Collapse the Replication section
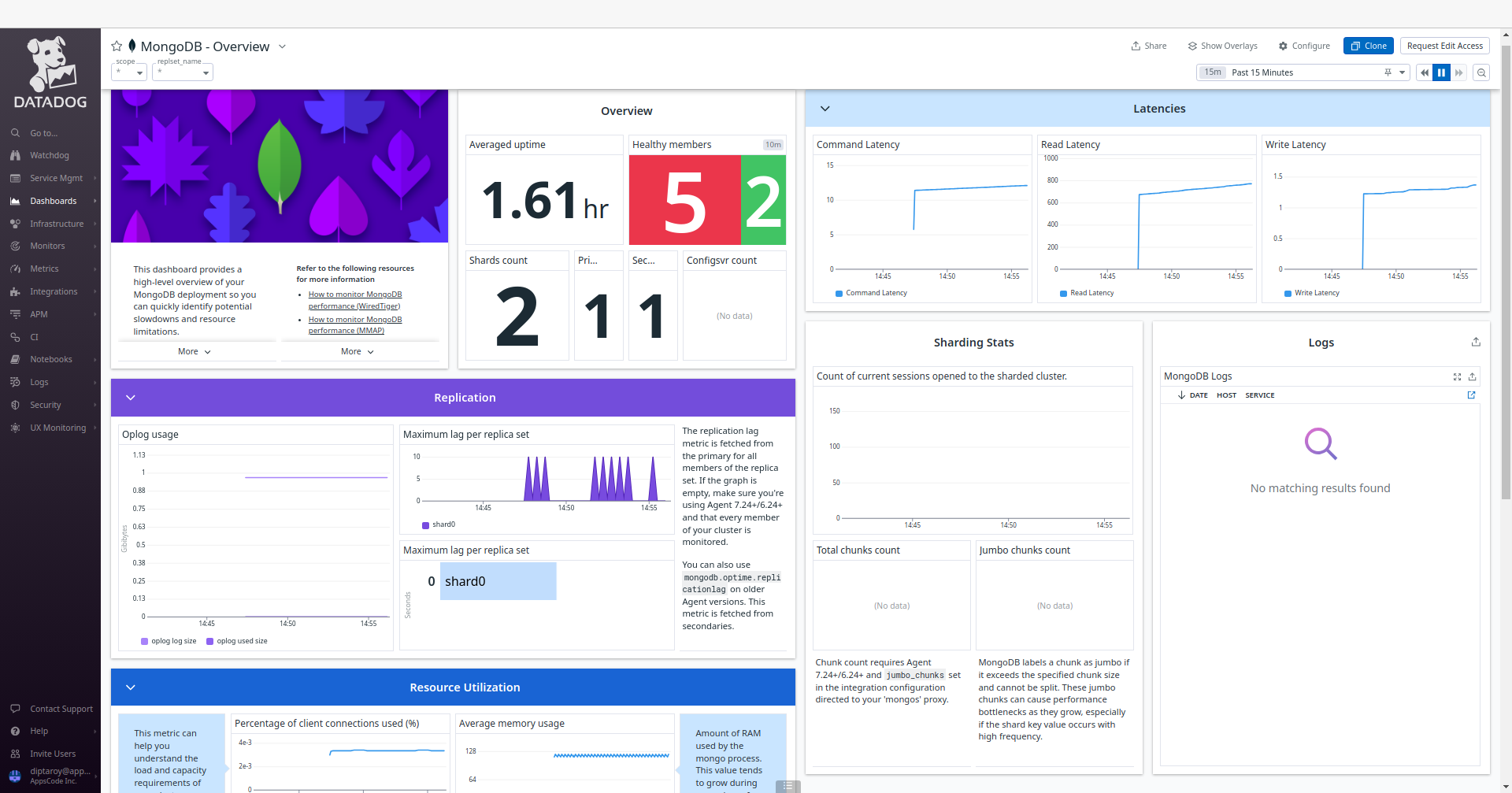The image size is (1512, 793). coord(131,398)
